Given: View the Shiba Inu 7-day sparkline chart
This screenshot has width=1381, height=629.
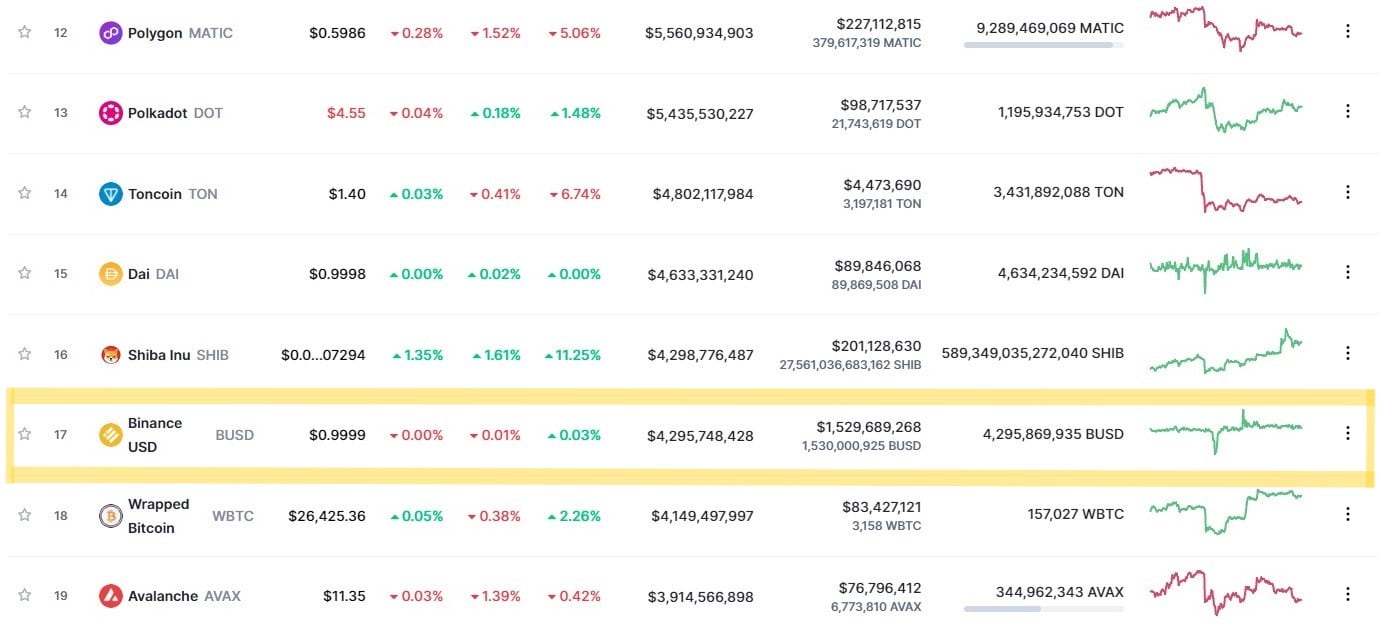Looking at the screenshot, I should click(x=1225, y=352).
